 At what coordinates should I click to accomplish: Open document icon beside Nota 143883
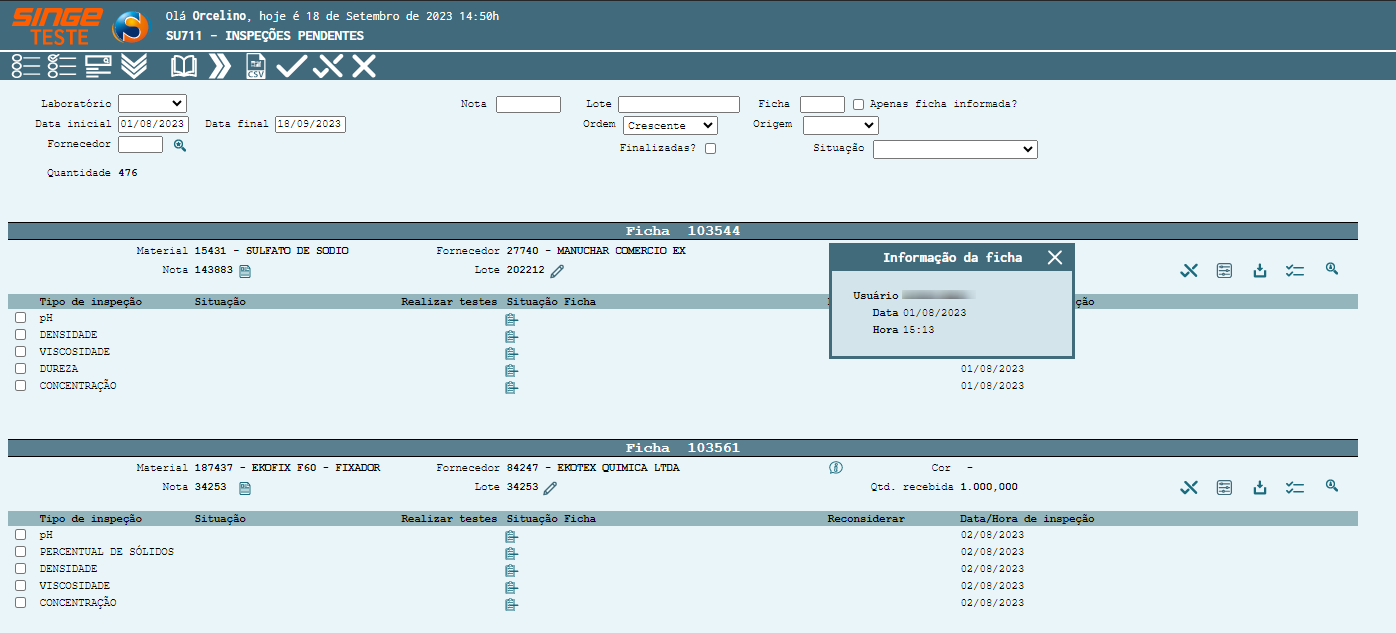click(245, 271)
